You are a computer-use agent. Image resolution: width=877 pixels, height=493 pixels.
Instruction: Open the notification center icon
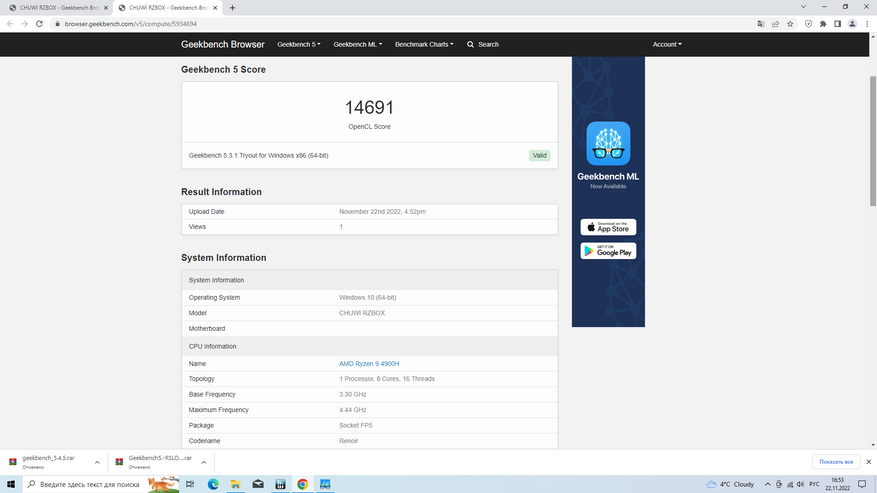(x=862, y=484)
